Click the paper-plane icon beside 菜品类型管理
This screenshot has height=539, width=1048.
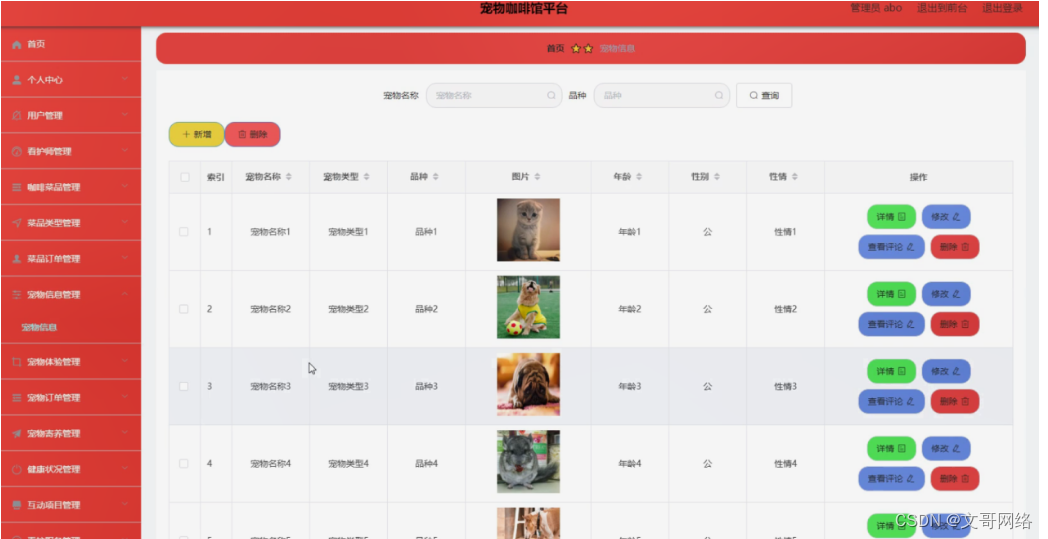[x=17, y=223]
